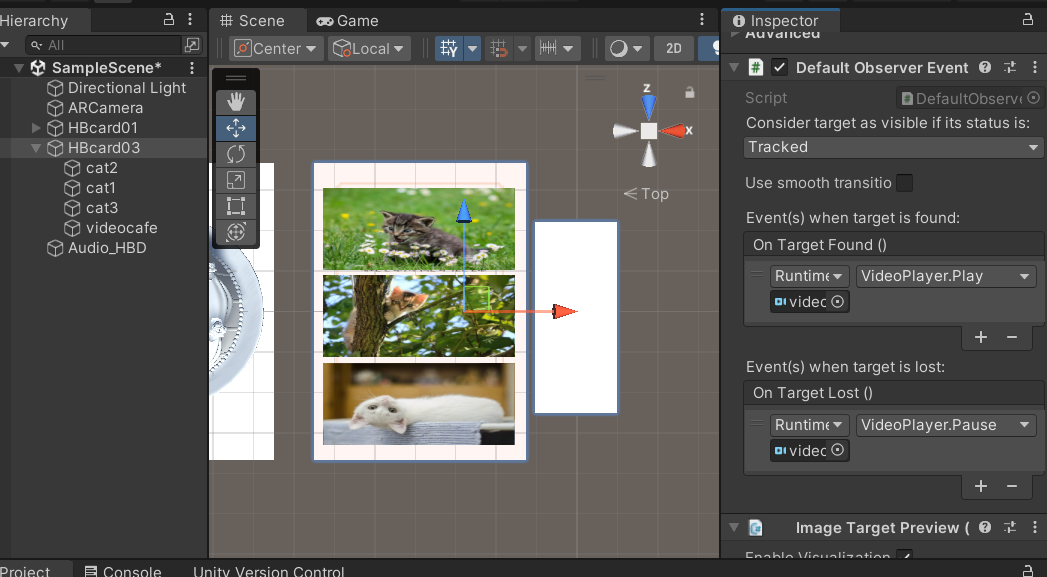This screenshot has height=577, width=1047.
Task: Disable the Default Observer Event component
Action: (779, 67)
